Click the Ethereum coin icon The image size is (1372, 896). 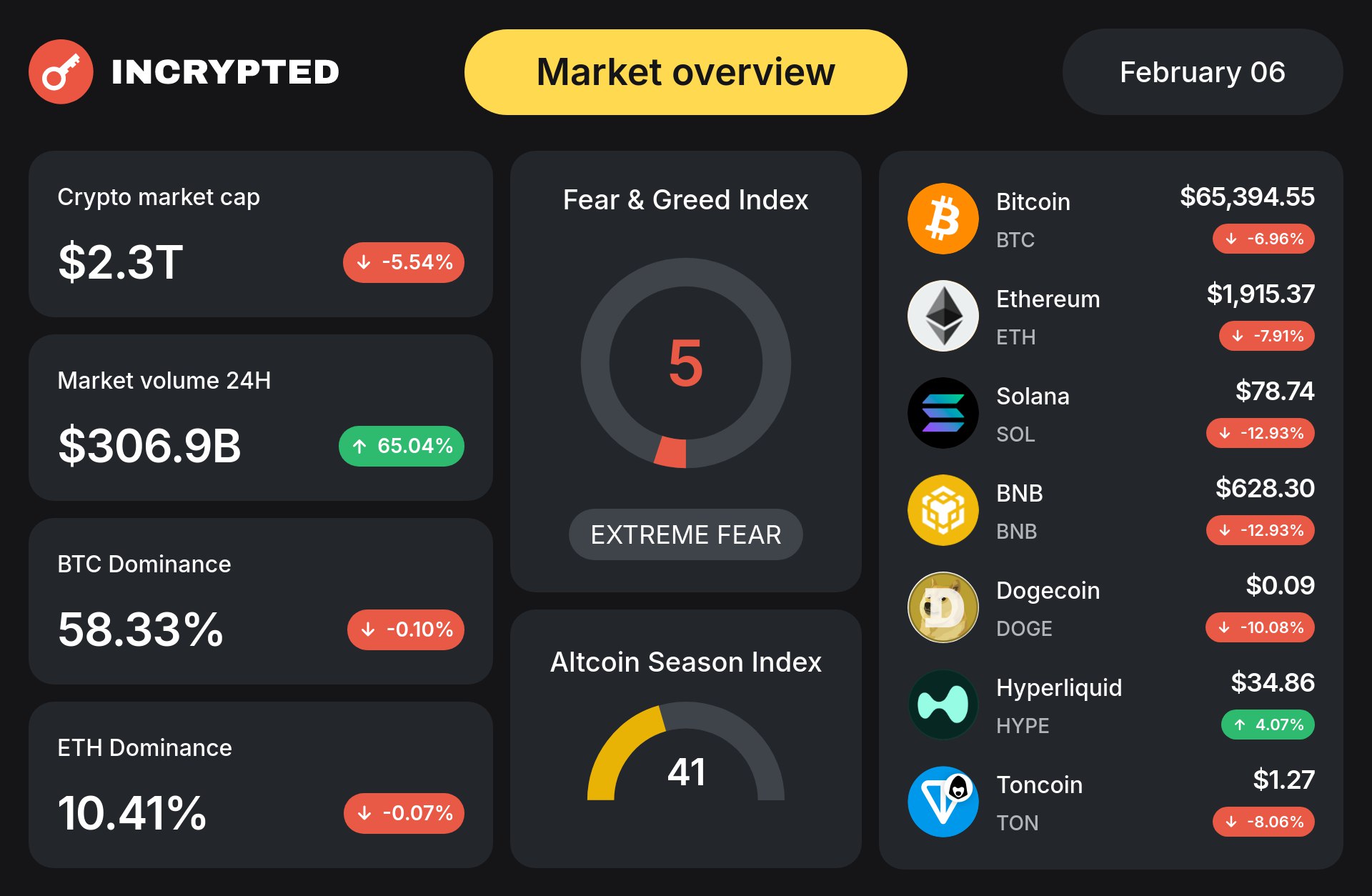943,316
